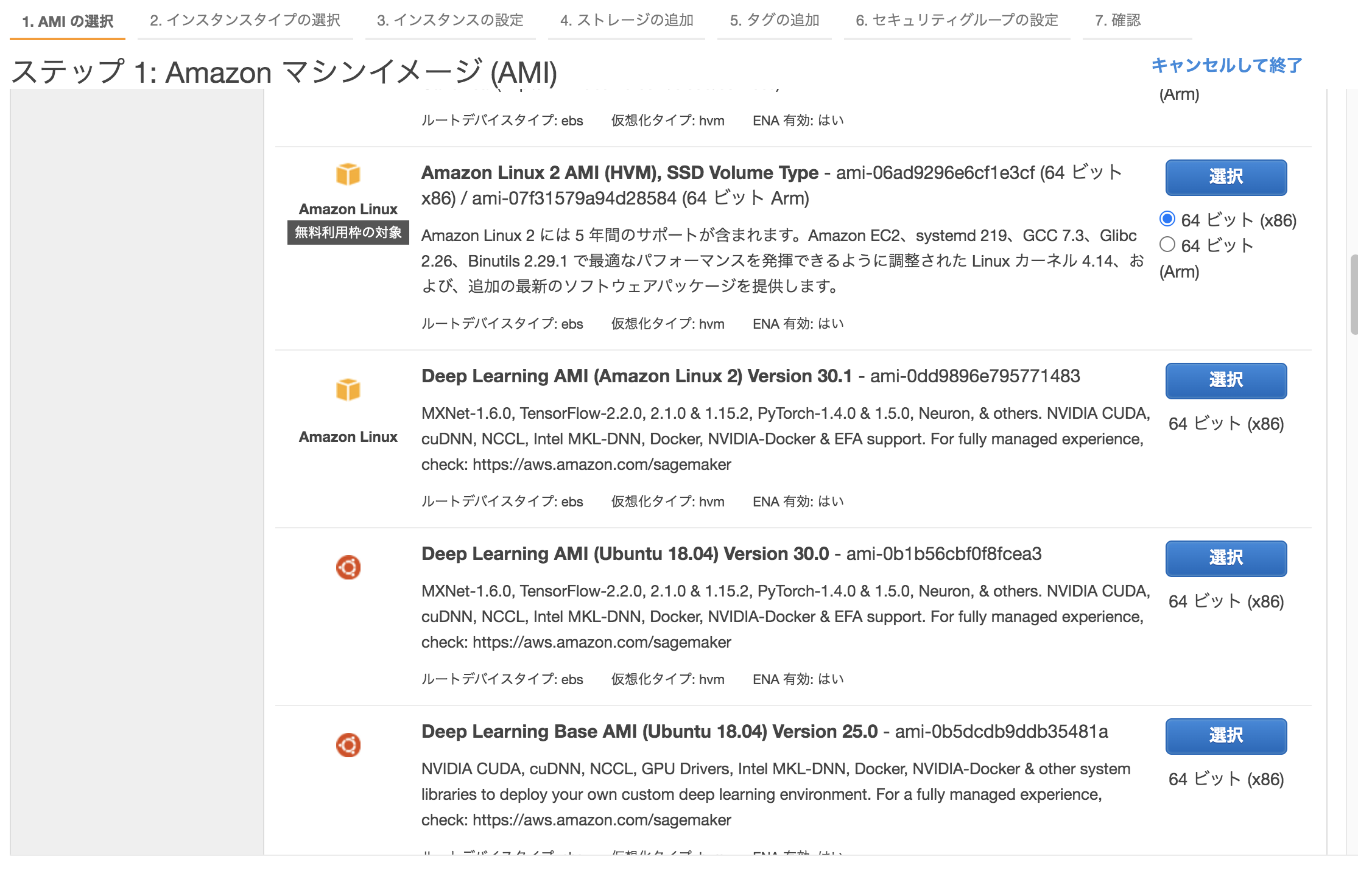This screenshot has height=896, width=1358.
Task: Click '64 ビット (x86)' text for Deep Learning AMI Version 30.1
Action: coord(1226,424)
